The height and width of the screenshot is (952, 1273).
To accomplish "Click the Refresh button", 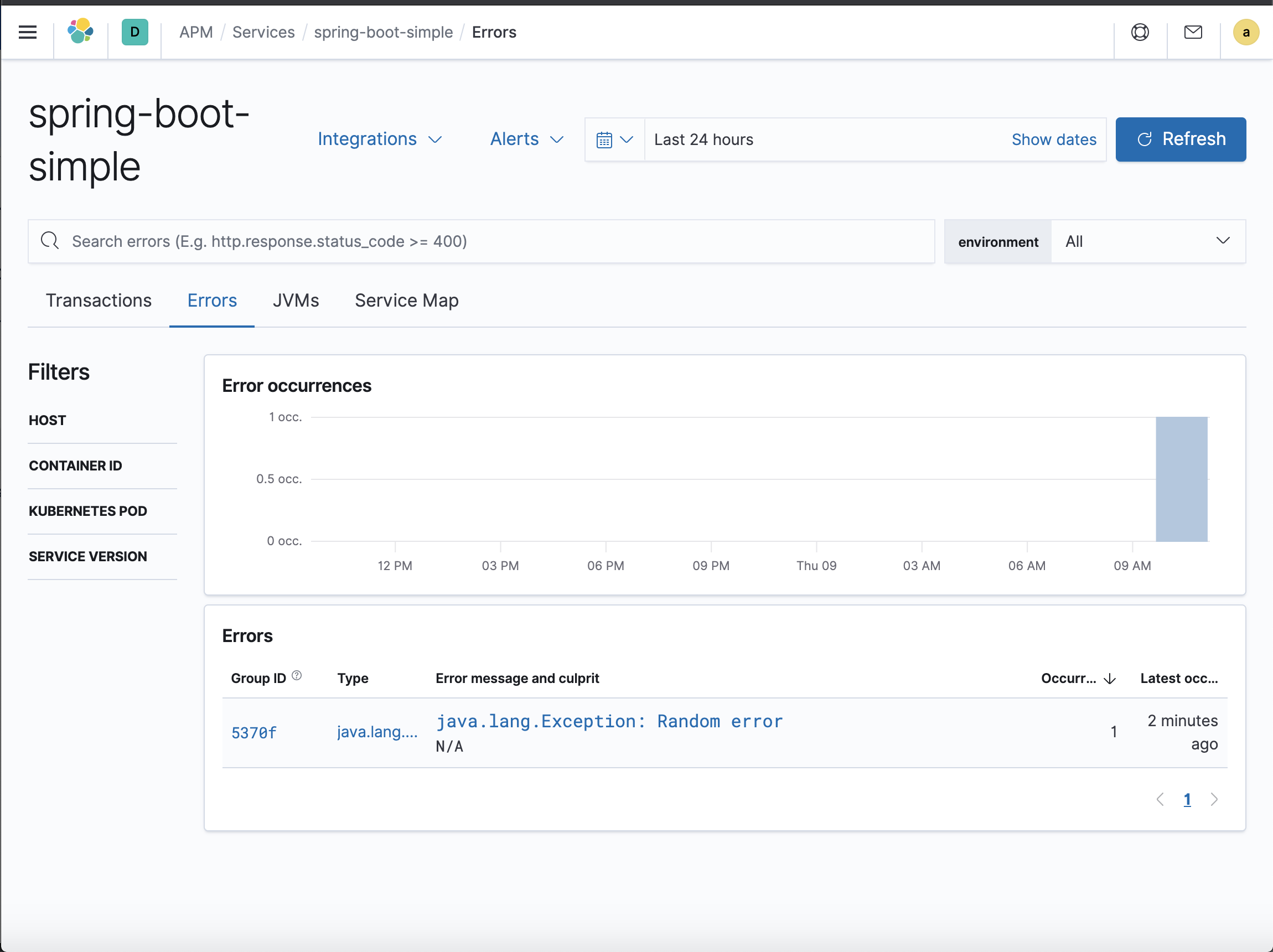I will coord(1181,139).
